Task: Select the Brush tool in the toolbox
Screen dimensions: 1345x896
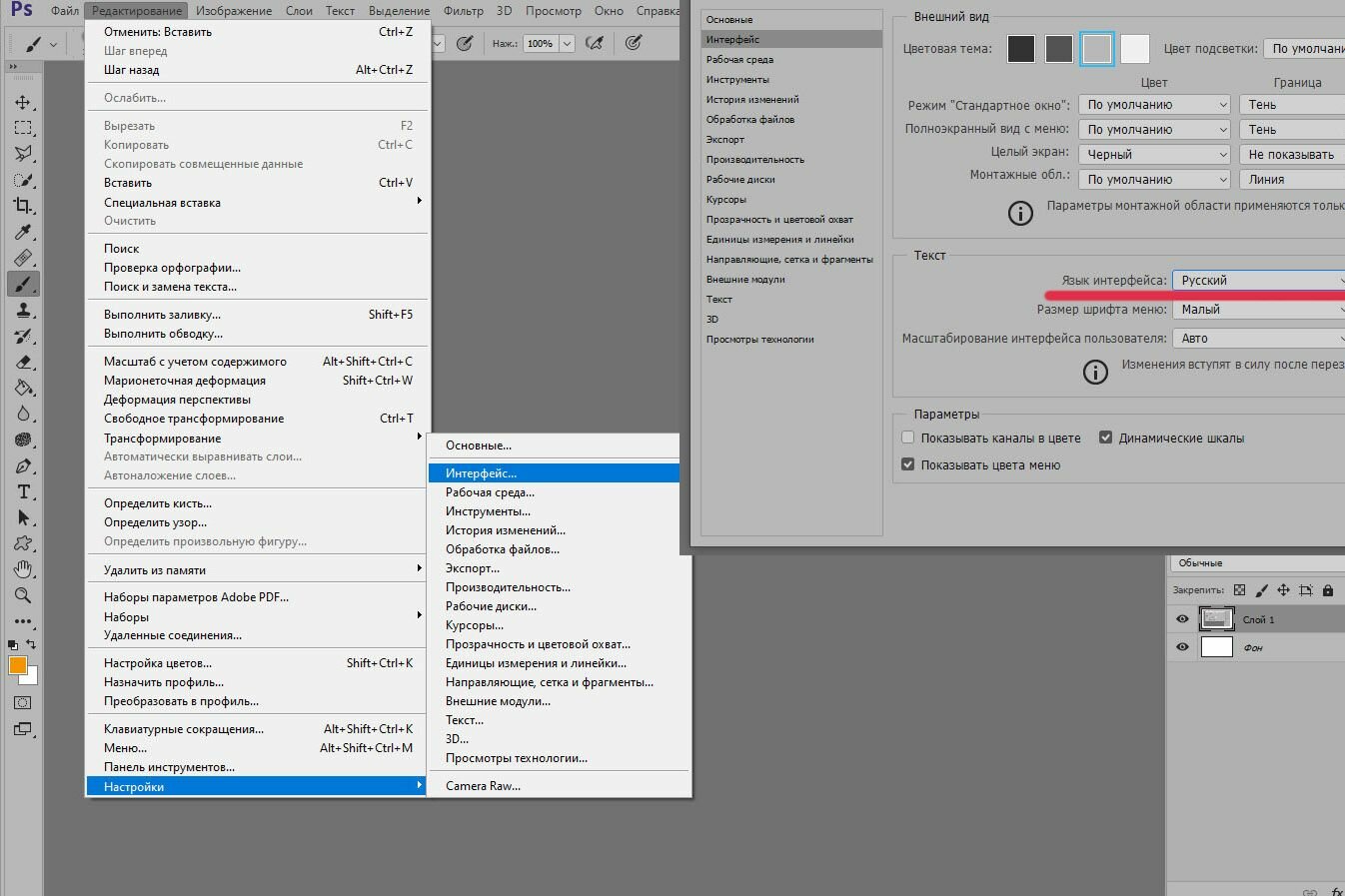Action: coord(23,284)
